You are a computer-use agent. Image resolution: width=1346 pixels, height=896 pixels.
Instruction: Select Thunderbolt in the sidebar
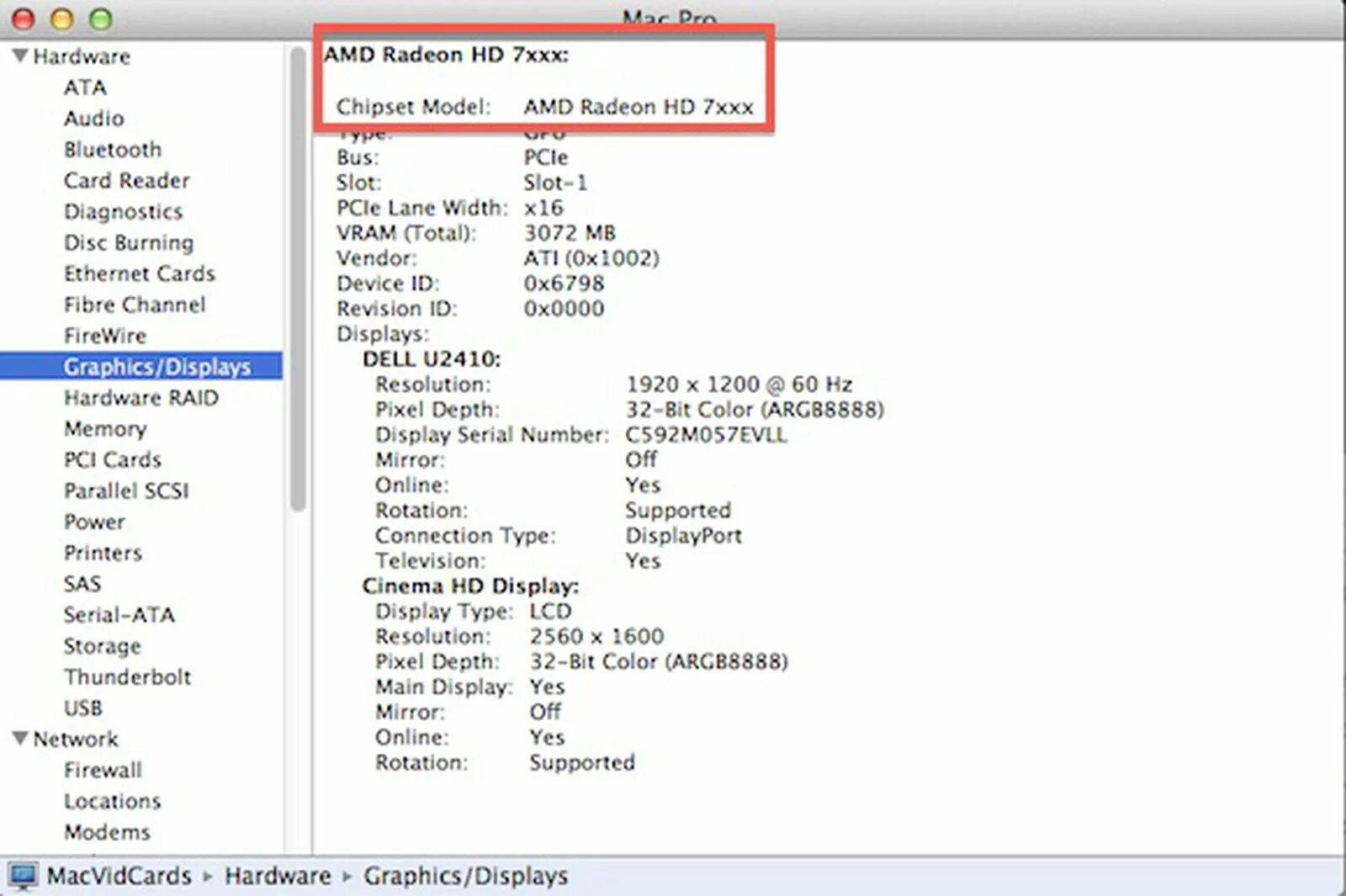click(128, 677)
